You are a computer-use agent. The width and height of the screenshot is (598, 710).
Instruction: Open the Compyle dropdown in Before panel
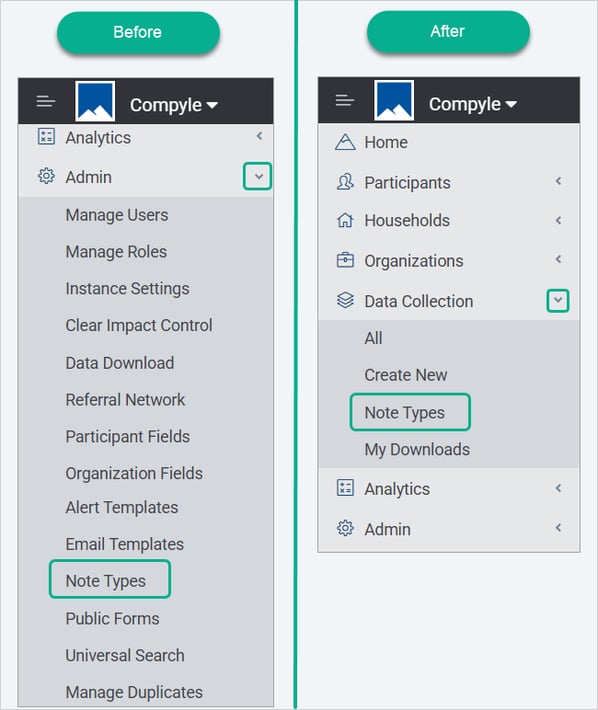pos(174,106)
